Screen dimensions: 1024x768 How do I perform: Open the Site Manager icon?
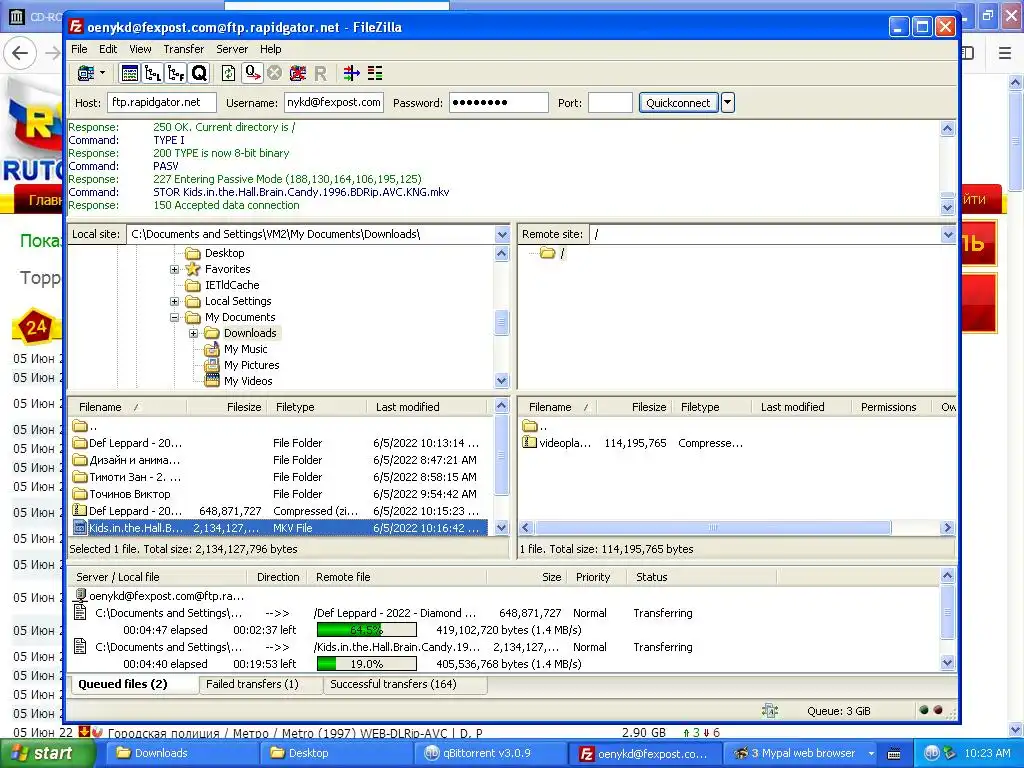(86, 73)
